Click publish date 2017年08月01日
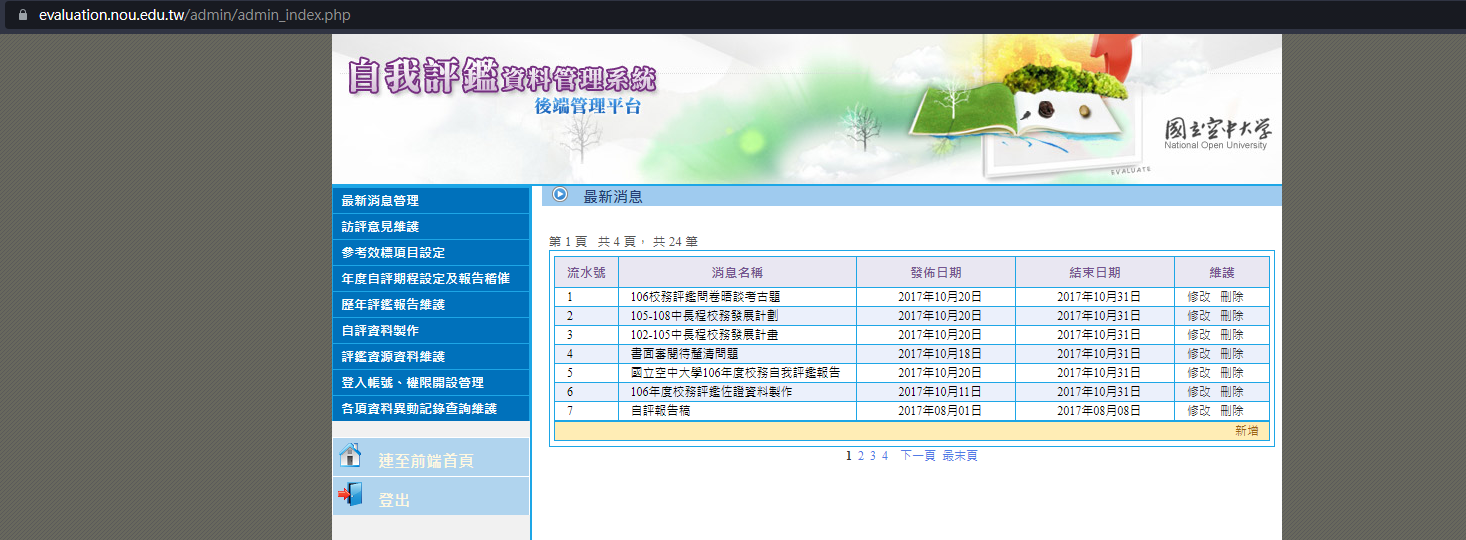The image size is (1466, 540). click(940, 411)
